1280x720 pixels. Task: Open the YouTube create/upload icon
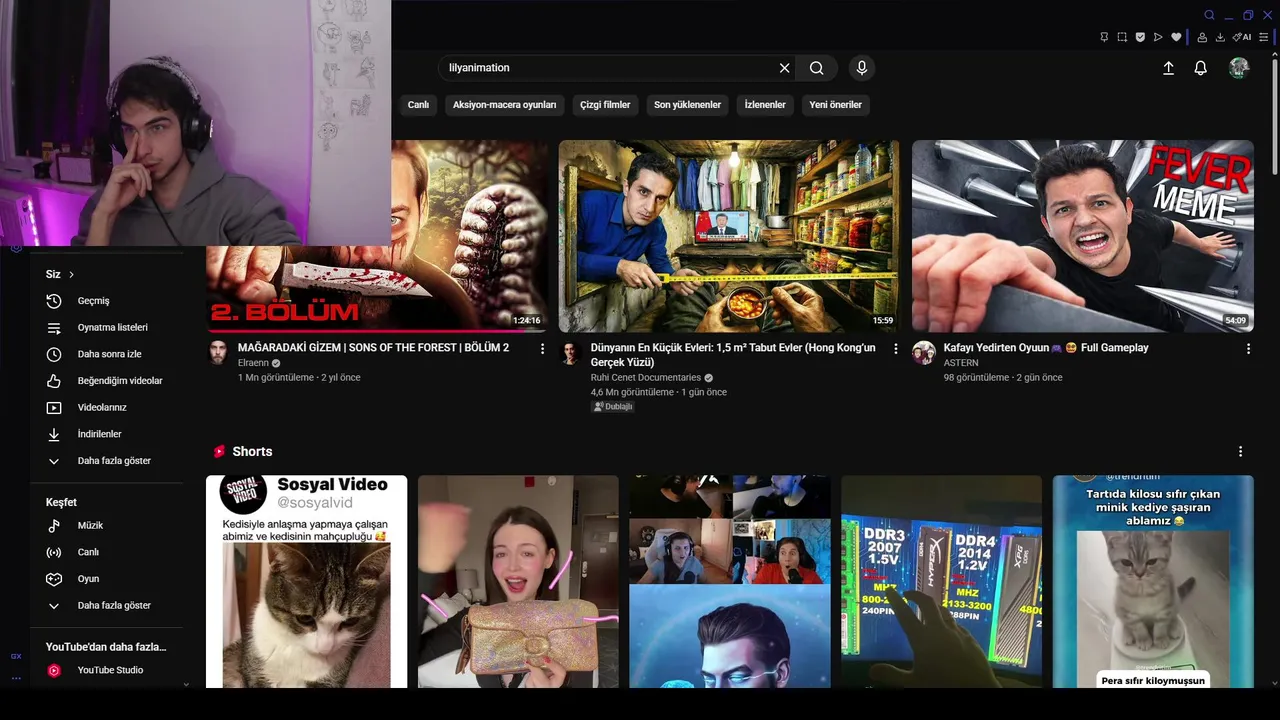point(1168,68)
